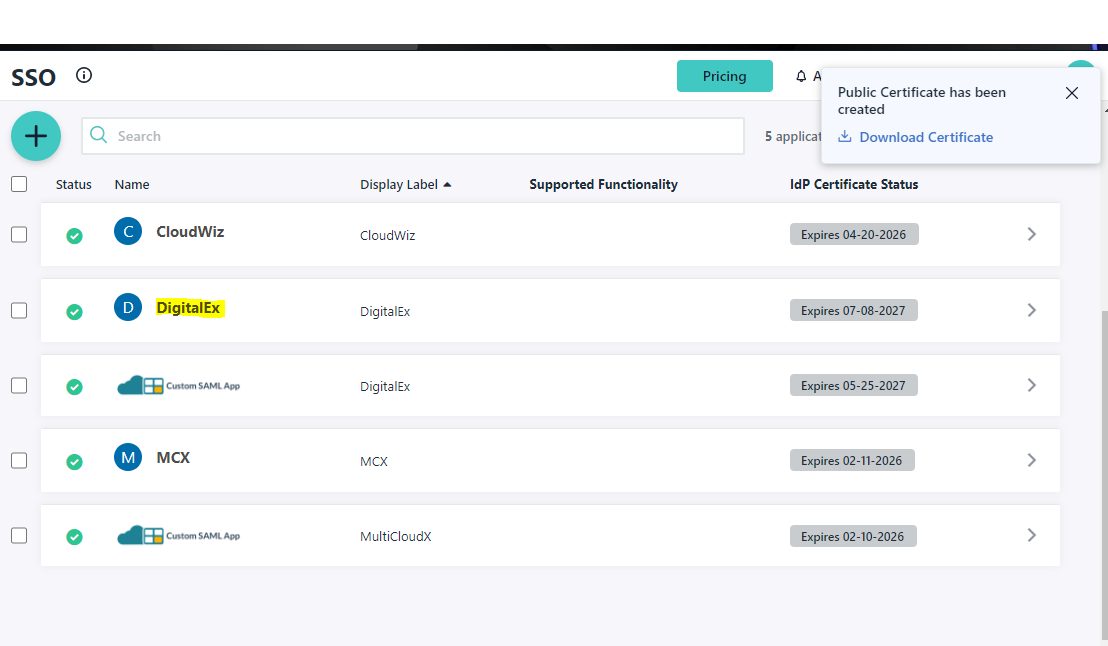The width and height of the screenshot is (1108, 646).
Task: Click the IdP Certificate Status column header
Action: pos(853,184)
